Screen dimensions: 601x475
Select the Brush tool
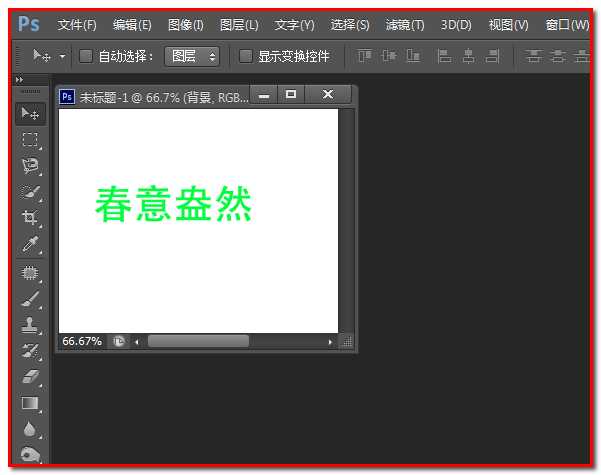click(30, 299)
